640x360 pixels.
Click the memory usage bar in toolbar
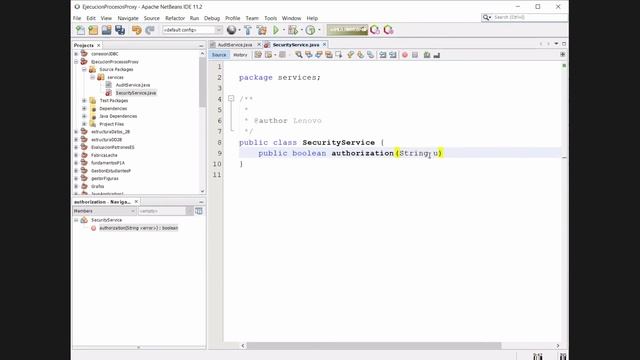[x=347, y=30]
